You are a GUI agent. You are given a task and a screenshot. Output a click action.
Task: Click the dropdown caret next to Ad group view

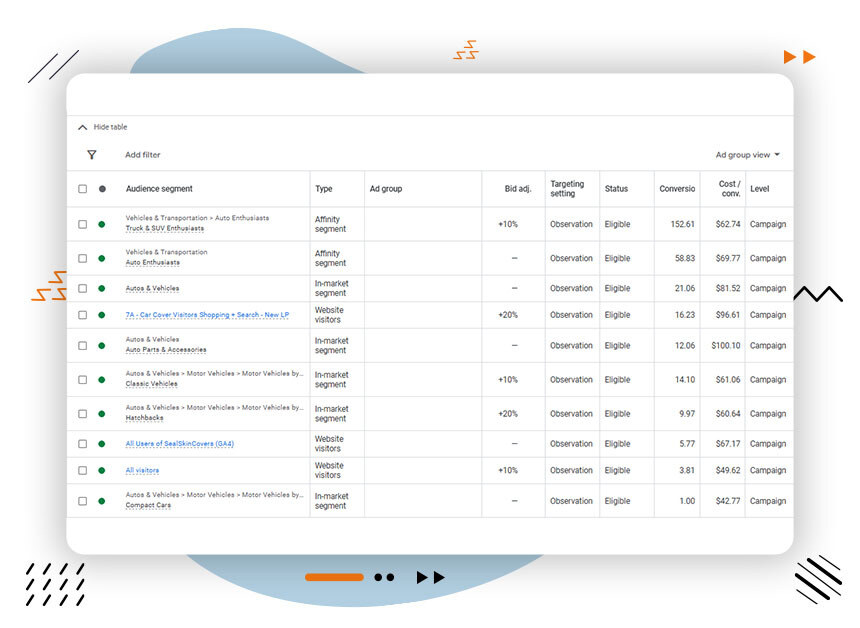779,155
